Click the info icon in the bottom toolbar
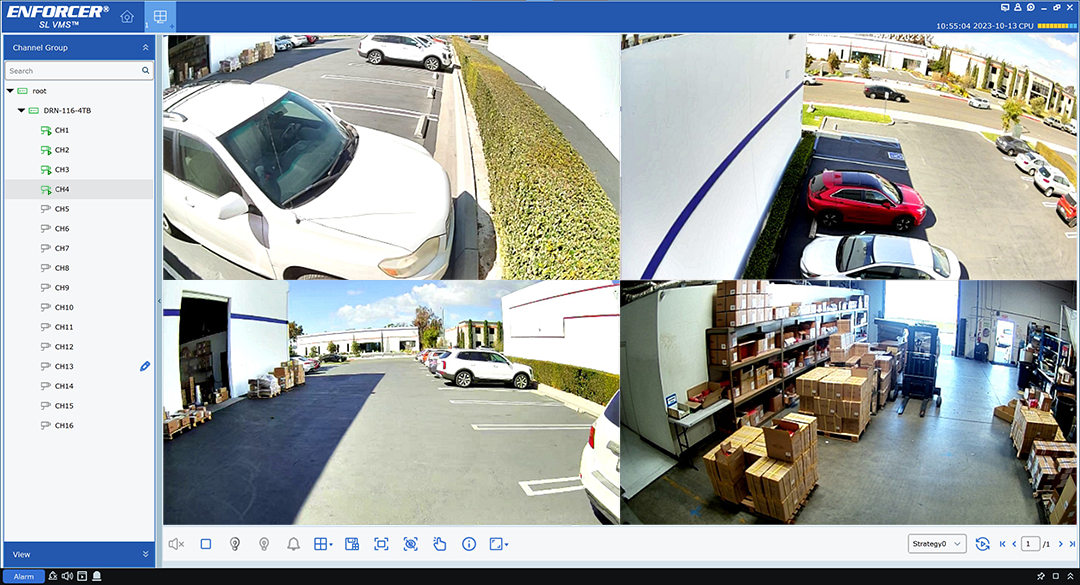Viewport: 1080px width, 585px height. pyautogui.click(x=469, y=543)
